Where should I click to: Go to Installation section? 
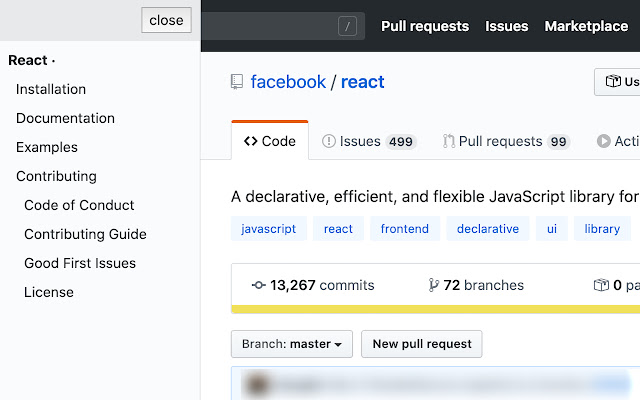tap(51, 89)
